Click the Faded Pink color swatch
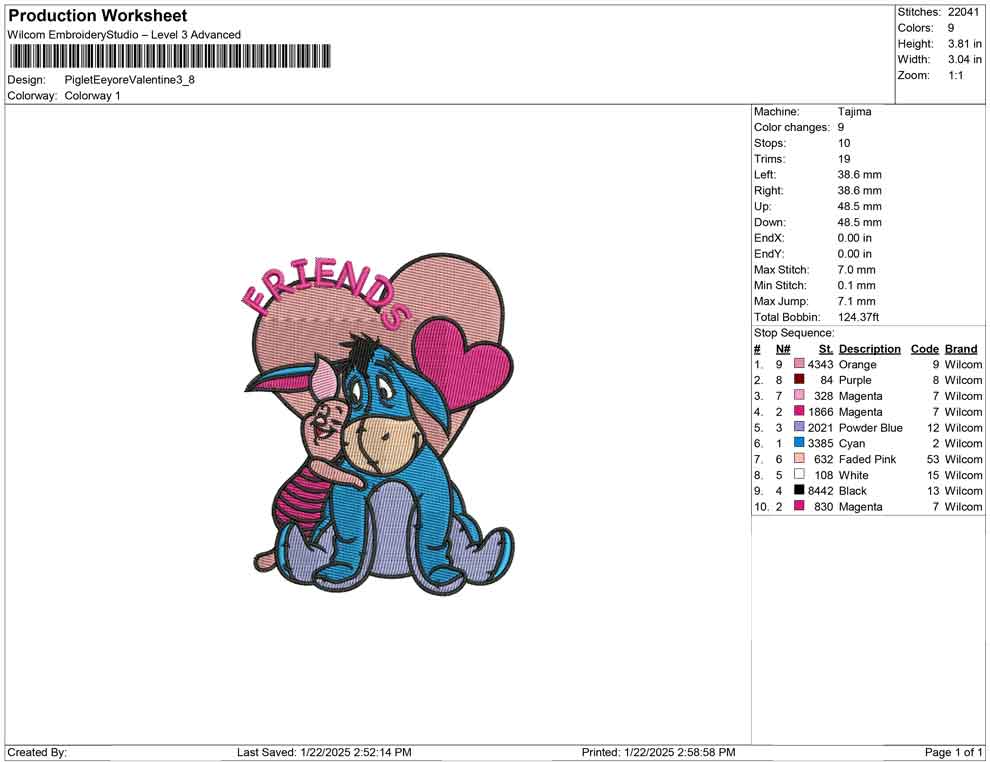Screen dimensions: 990x762 pyautogui.click(x=799, y=458)
